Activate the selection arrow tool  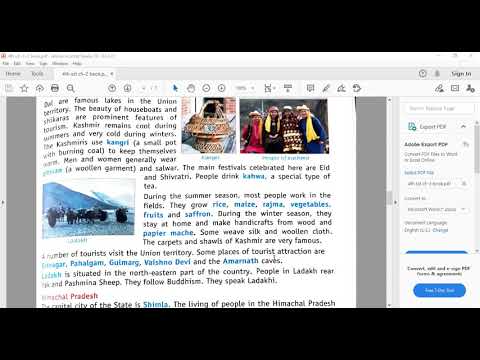point(175,88)
